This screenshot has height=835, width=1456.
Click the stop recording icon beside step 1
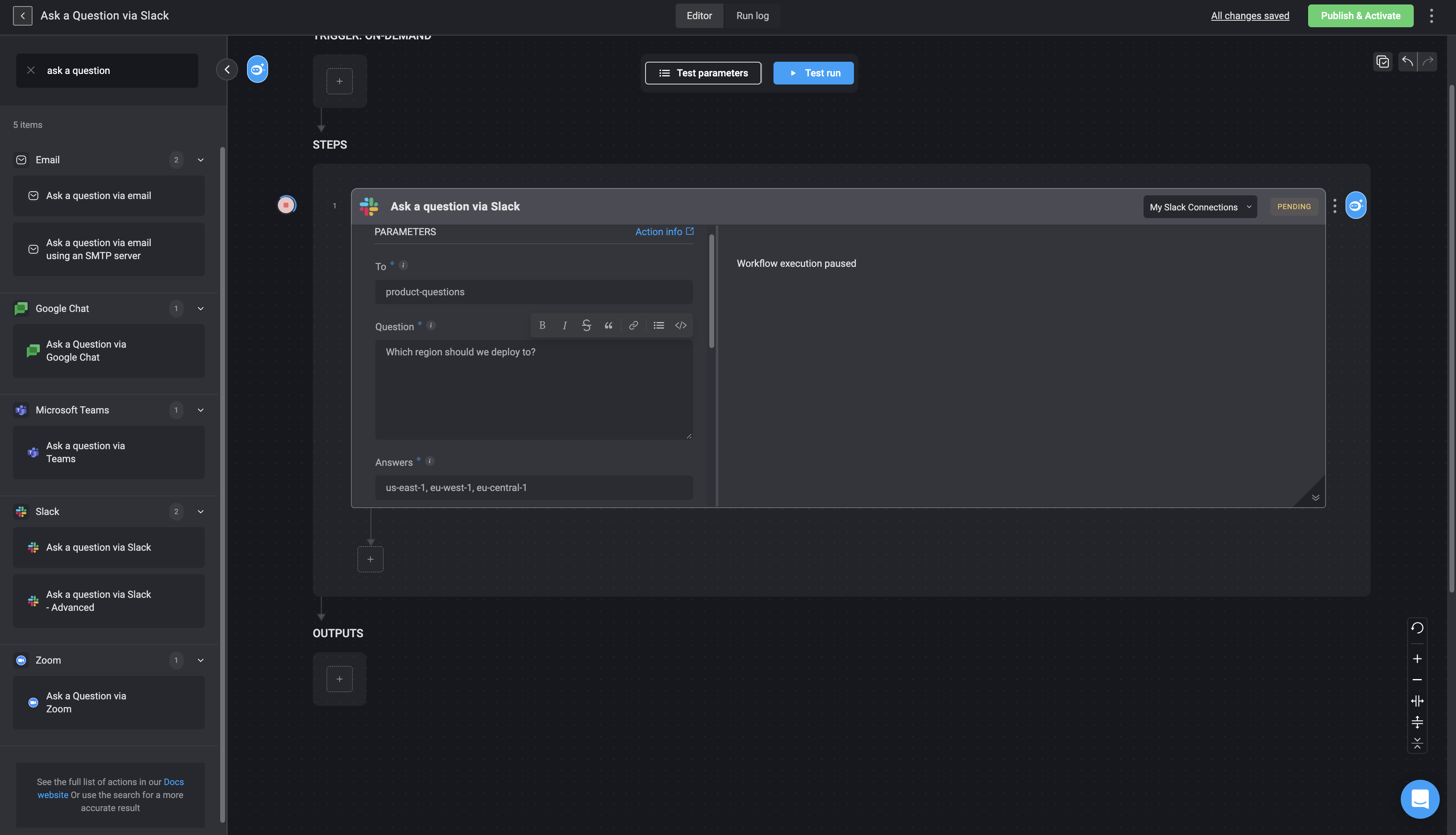(286, 205)
